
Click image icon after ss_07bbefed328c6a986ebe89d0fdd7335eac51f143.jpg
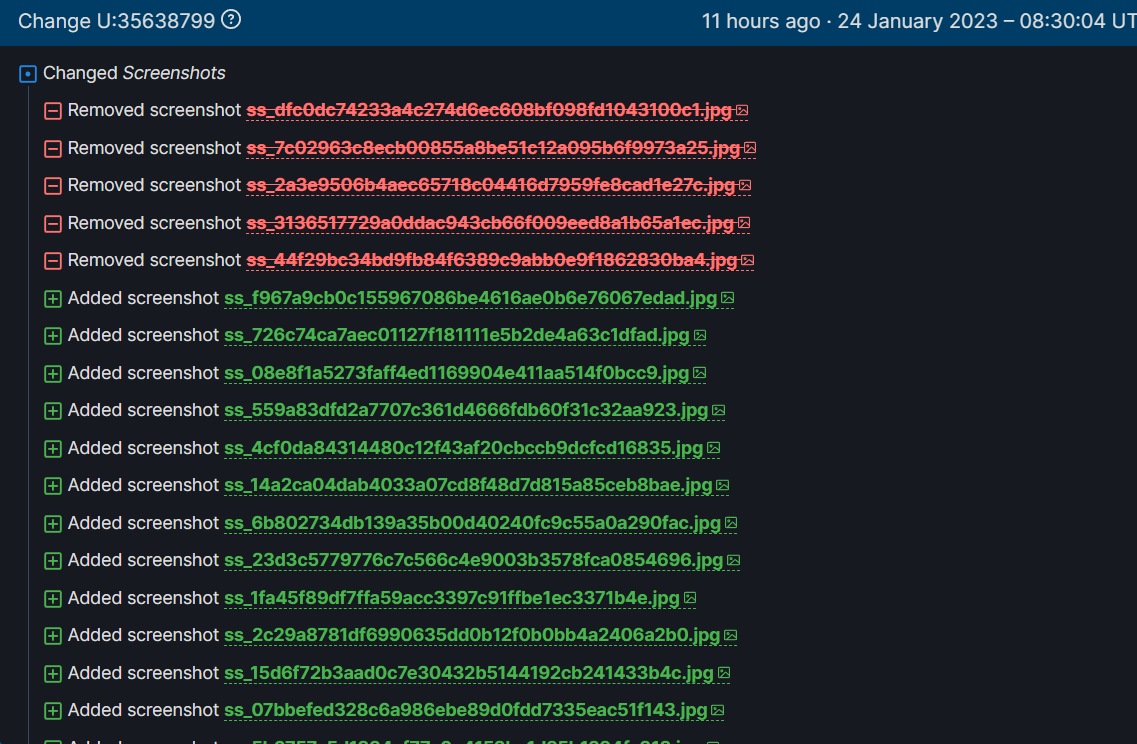tap(717, 711)
